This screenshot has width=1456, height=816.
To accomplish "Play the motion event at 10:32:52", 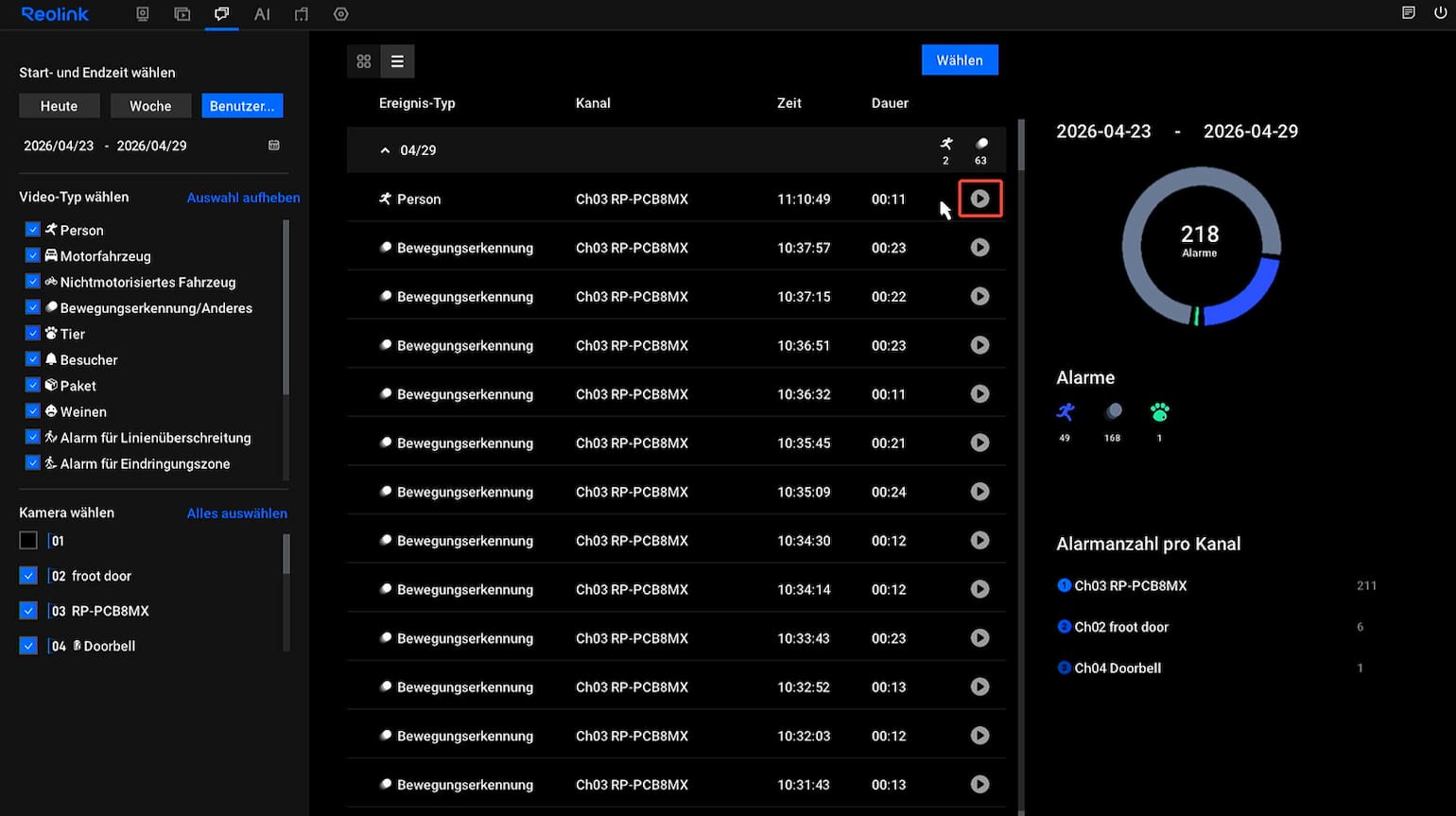I will pos(980,686).
